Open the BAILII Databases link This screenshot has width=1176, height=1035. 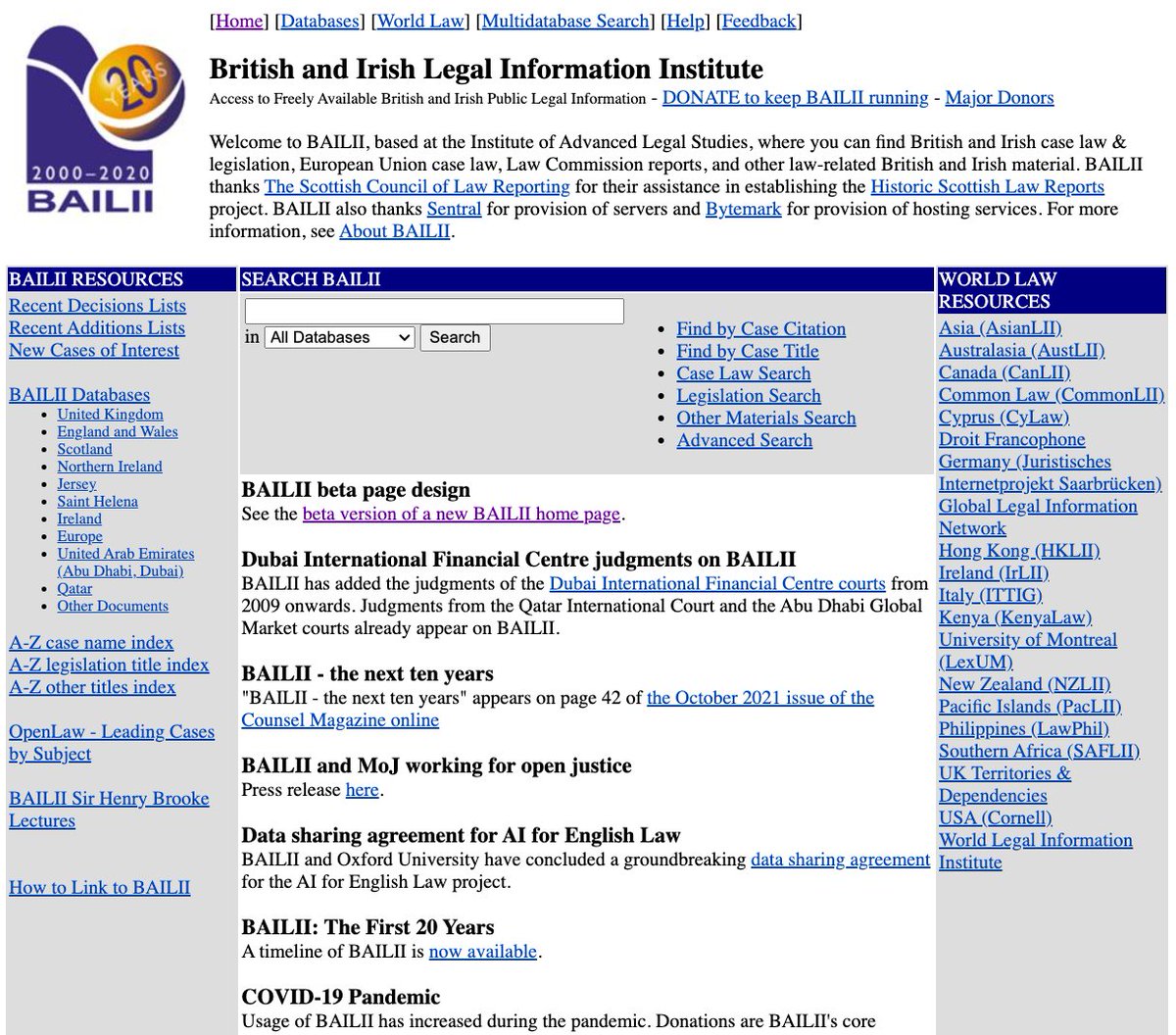[79, 395]
